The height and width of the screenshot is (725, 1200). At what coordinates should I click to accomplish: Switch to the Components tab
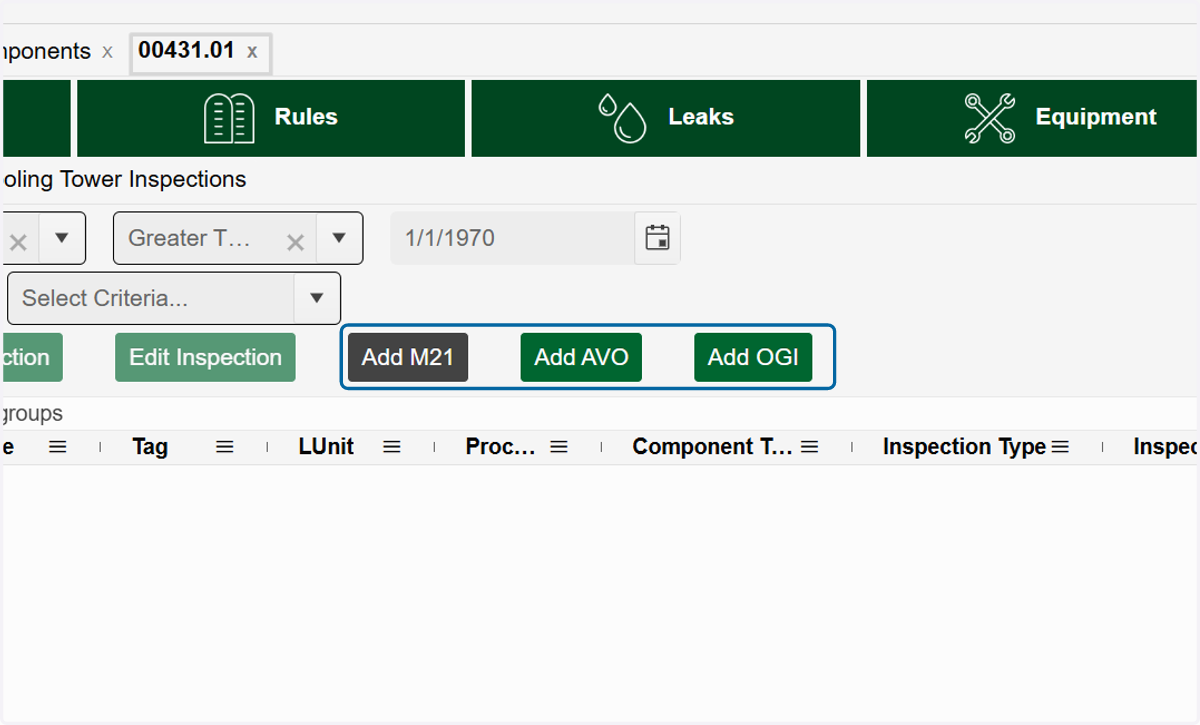[x=45, y=52]
